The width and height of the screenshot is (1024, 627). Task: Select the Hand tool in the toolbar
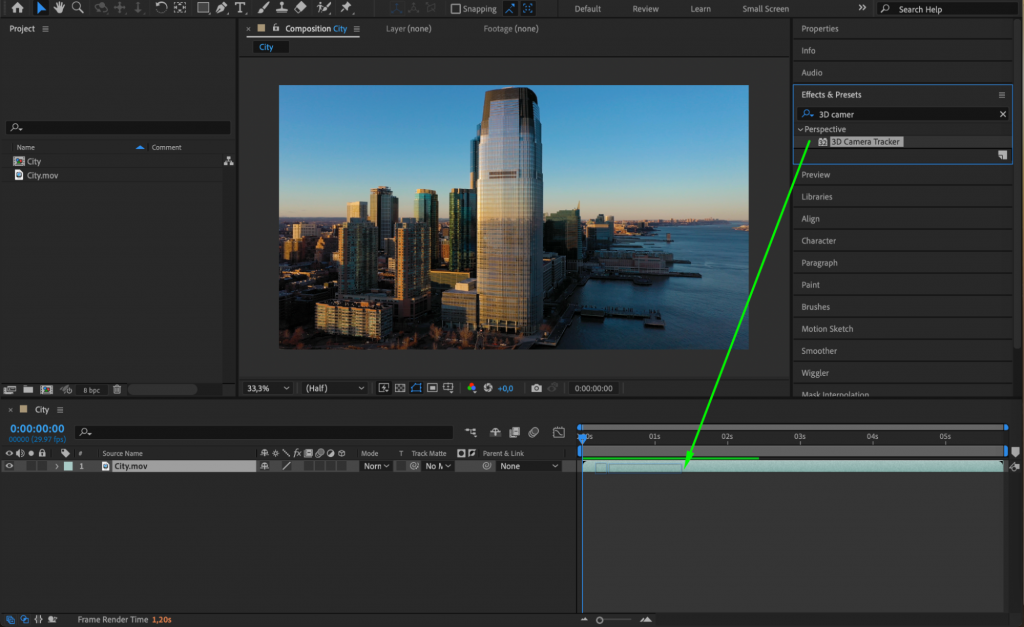coord(58,9)
